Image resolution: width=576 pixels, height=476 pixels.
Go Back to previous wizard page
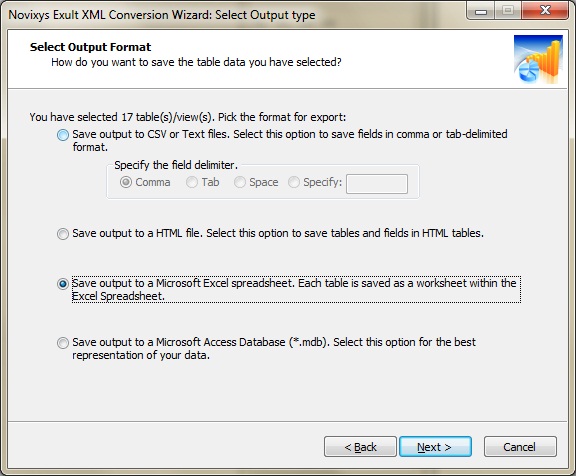(360, 447)
